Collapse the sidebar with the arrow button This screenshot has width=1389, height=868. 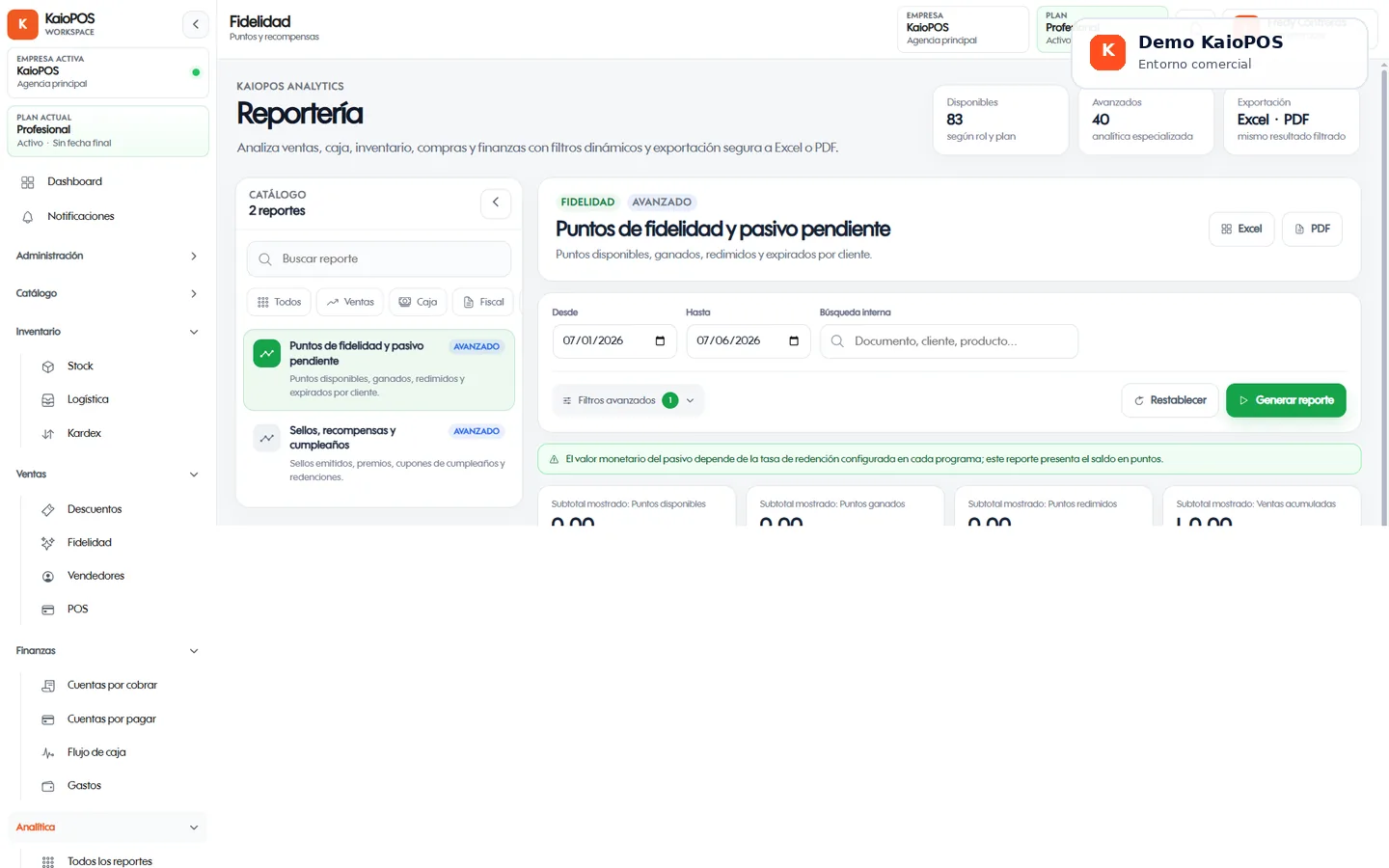point(196,24)
